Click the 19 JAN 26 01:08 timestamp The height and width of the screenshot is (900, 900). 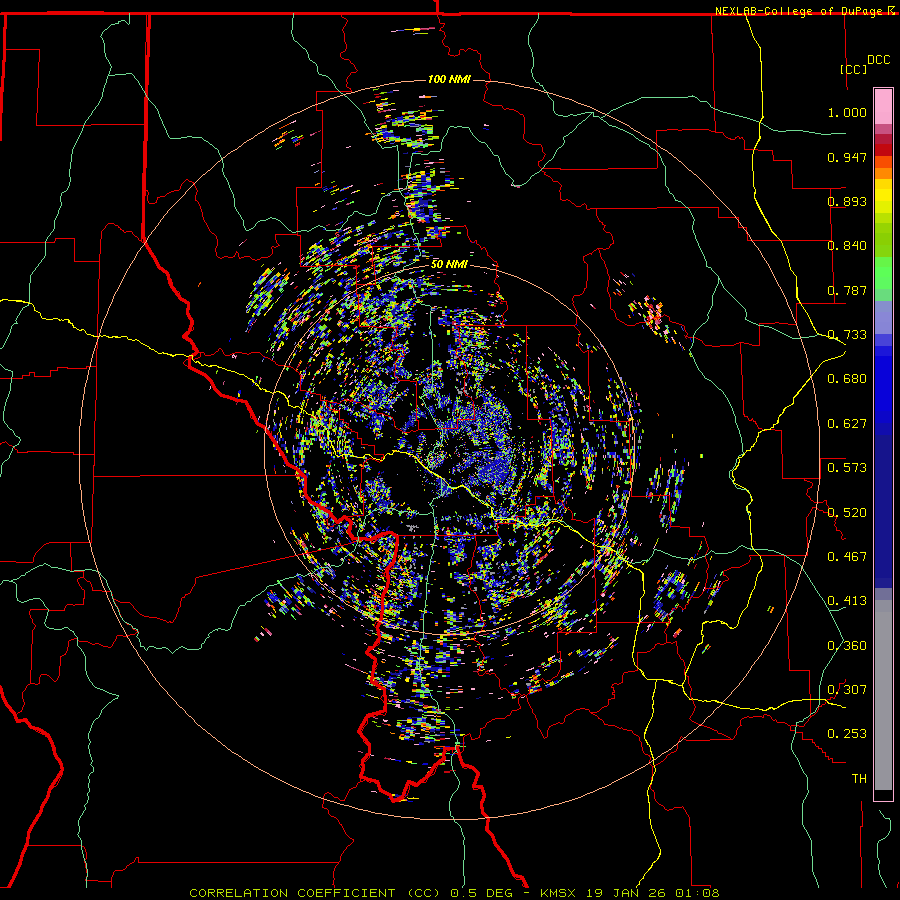click(655, 893)
